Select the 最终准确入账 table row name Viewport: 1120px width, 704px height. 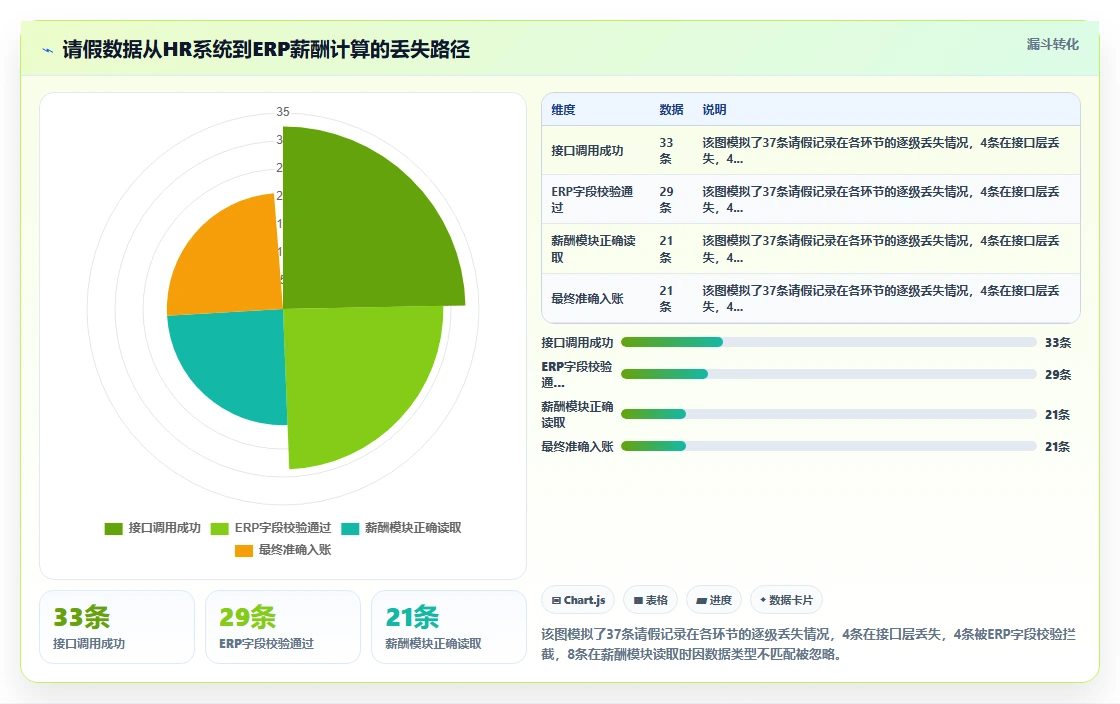click(x=587, y=298)
